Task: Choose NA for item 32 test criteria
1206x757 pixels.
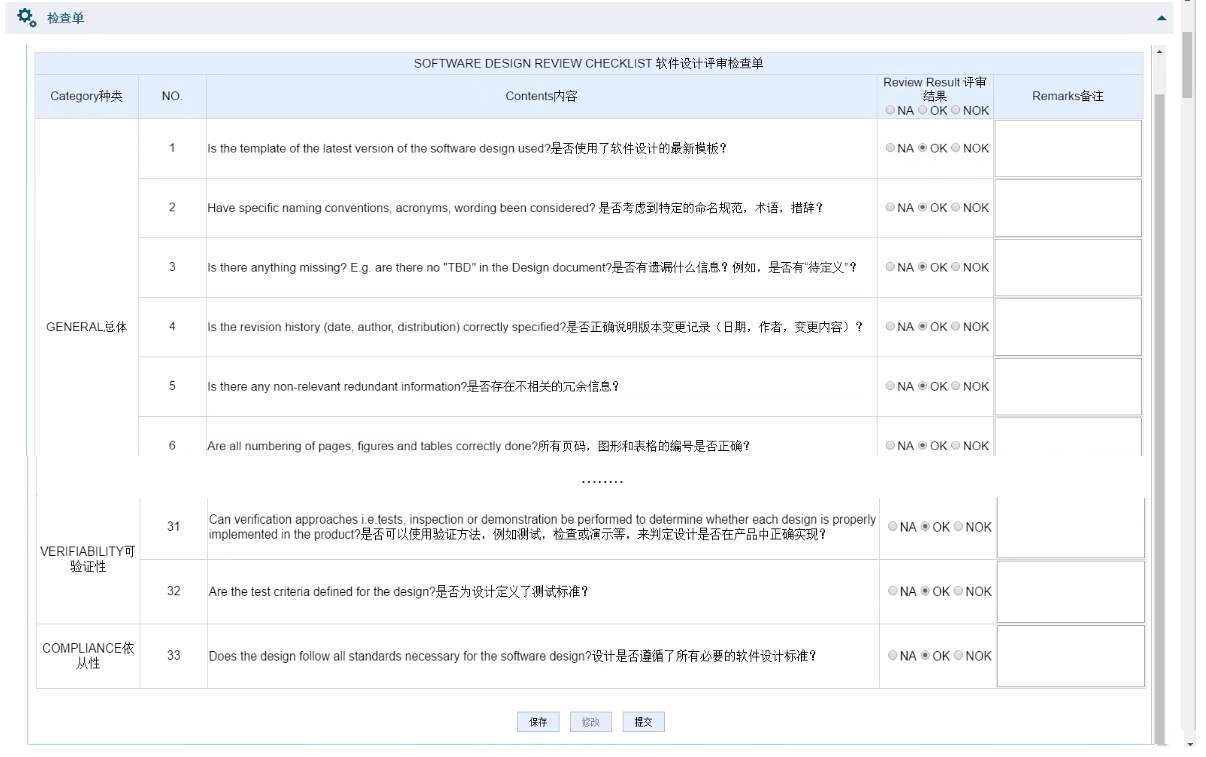Action: tap(893, 591)
